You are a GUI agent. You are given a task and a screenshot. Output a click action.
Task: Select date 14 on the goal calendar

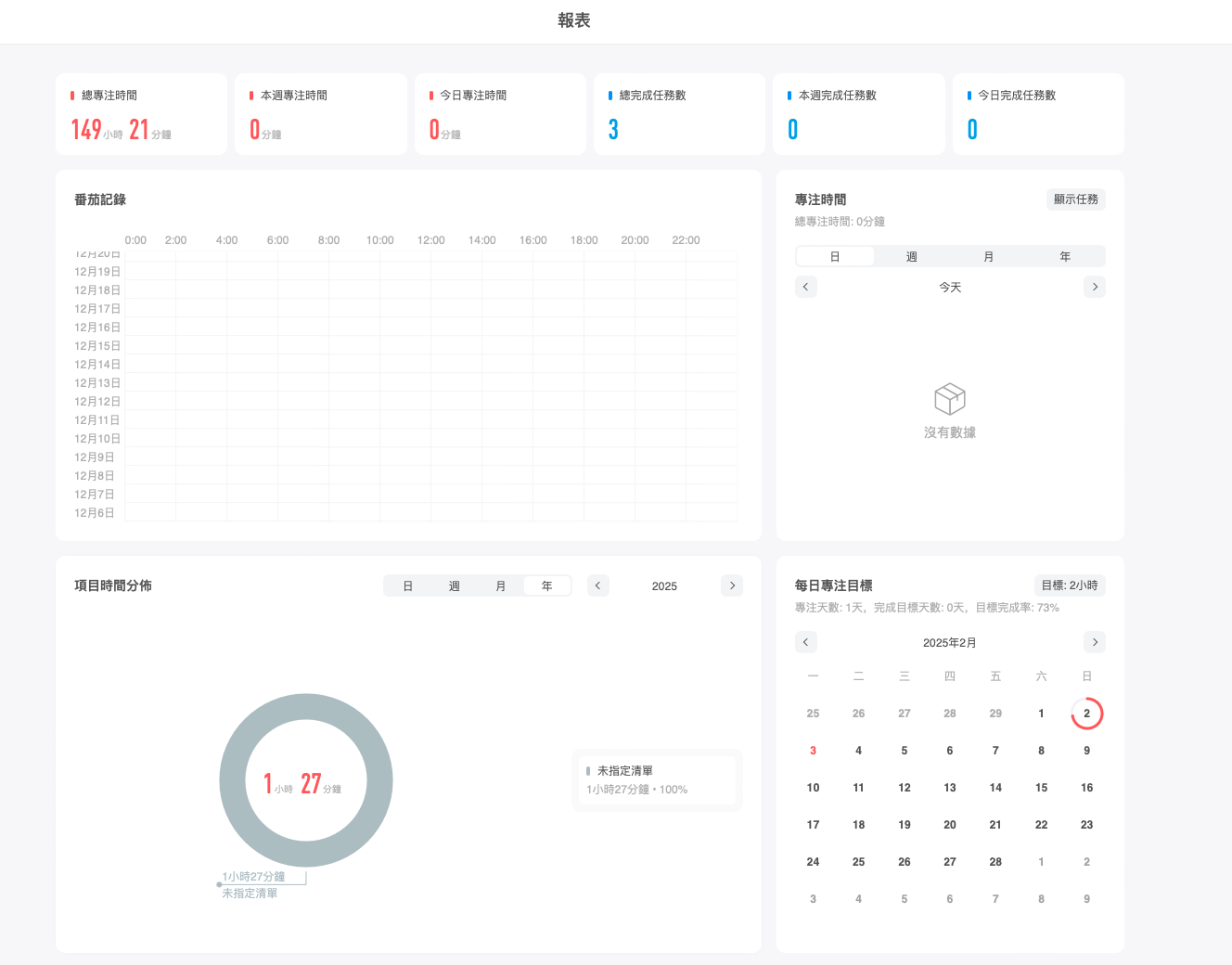click(x=995, y=787)
